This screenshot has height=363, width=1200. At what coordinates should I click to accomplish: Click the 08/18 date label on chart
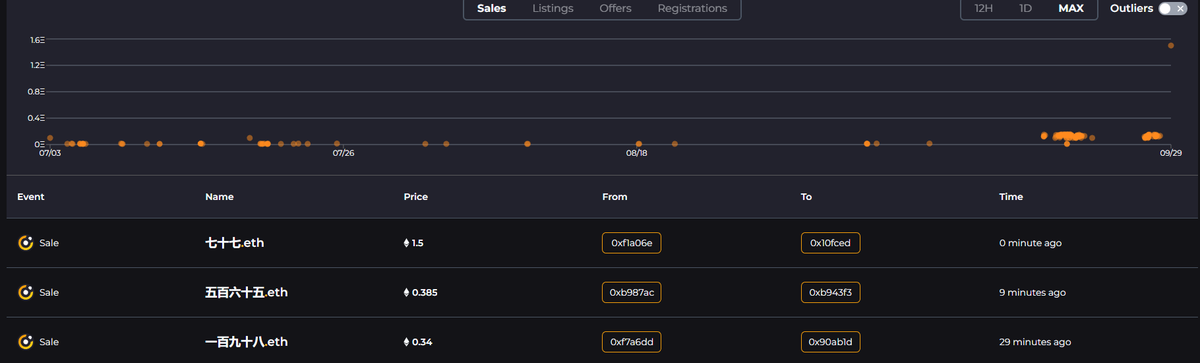(637, 153)
